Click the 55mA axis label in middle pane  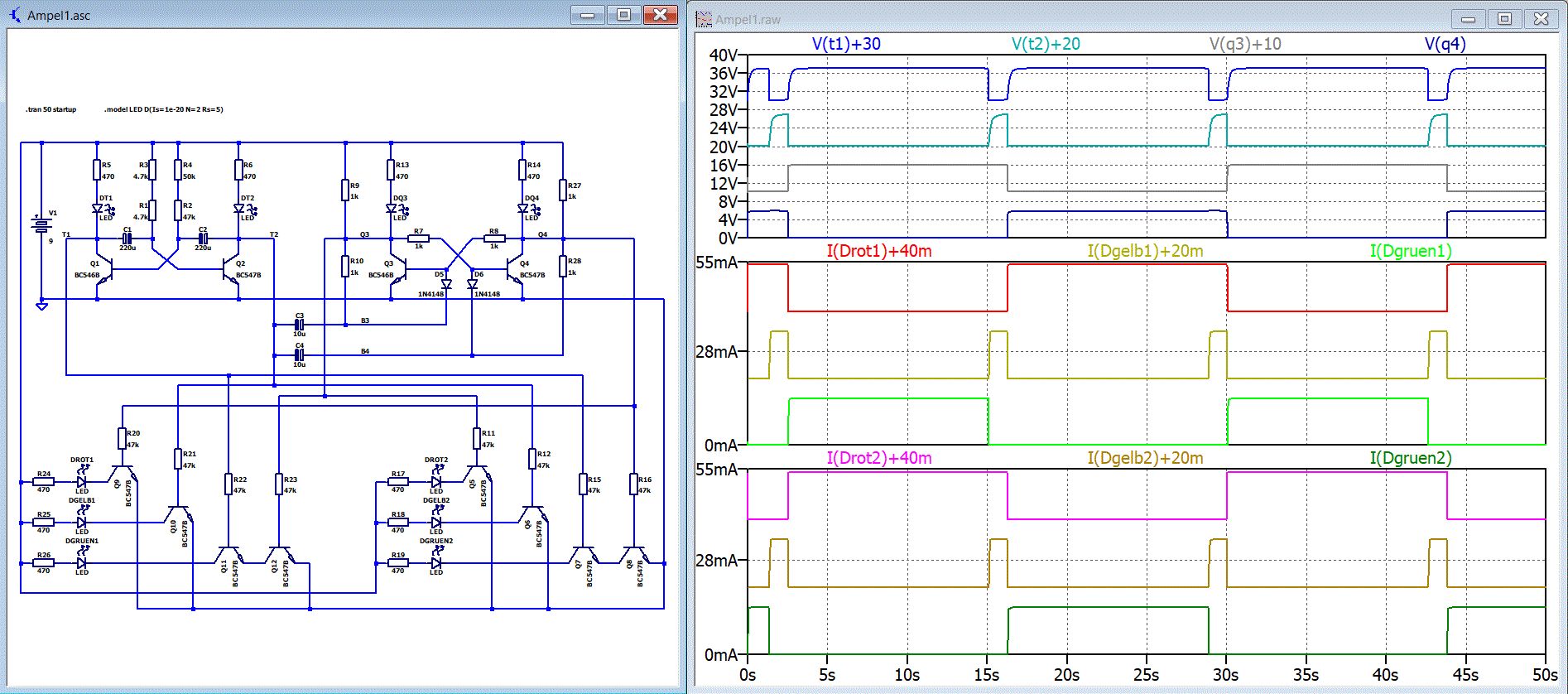pos(717,263)
